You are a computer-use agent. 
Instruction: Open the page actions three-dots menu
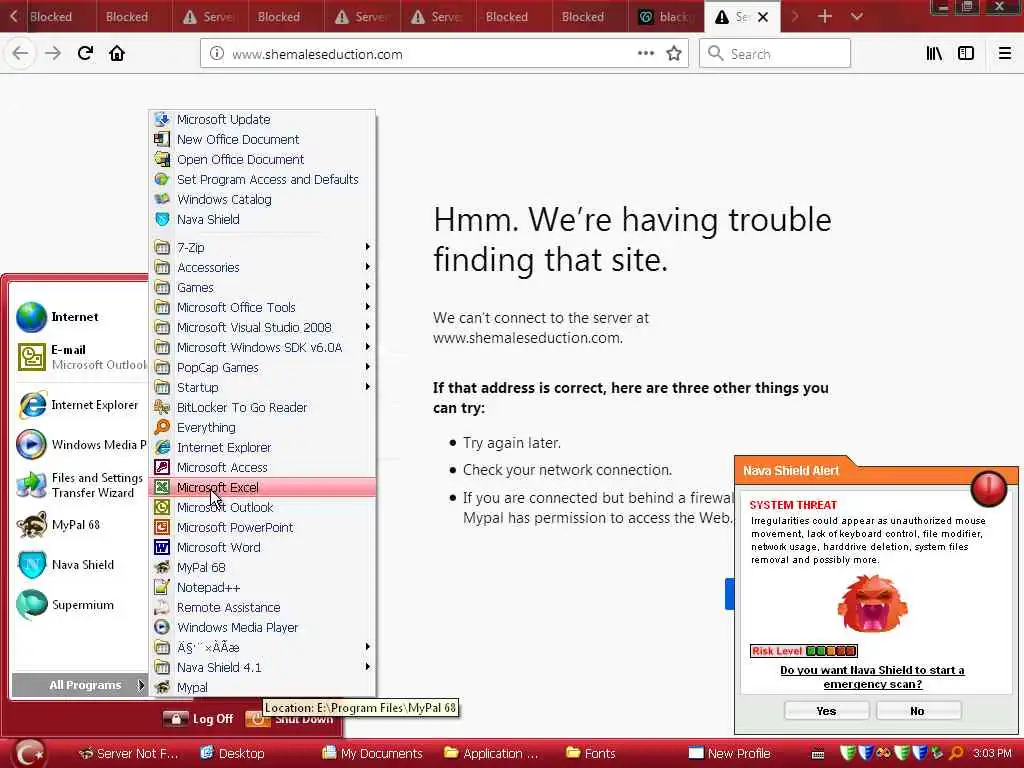click(x=645, y=53)
